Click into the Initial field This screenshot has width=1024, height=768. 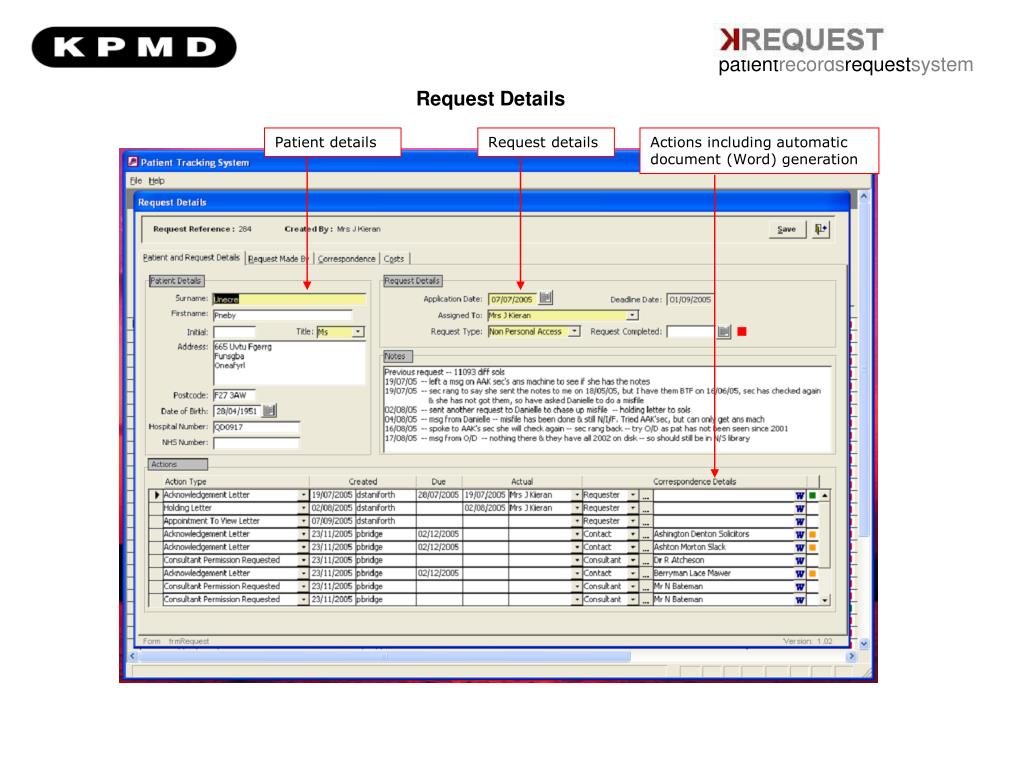pos(234,332)
